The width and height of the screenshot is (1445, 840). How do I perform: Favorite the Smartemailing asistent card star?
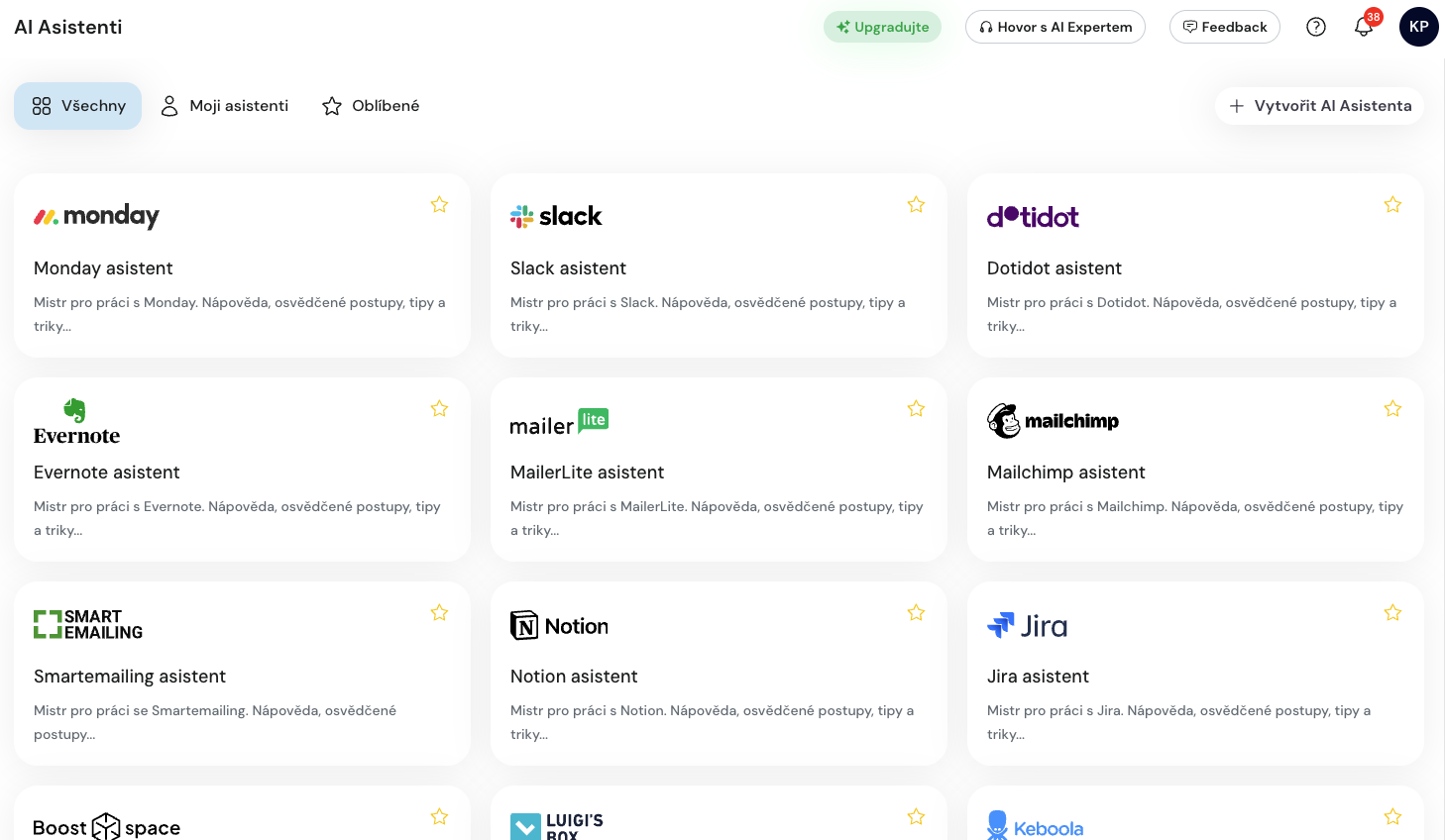439,612
